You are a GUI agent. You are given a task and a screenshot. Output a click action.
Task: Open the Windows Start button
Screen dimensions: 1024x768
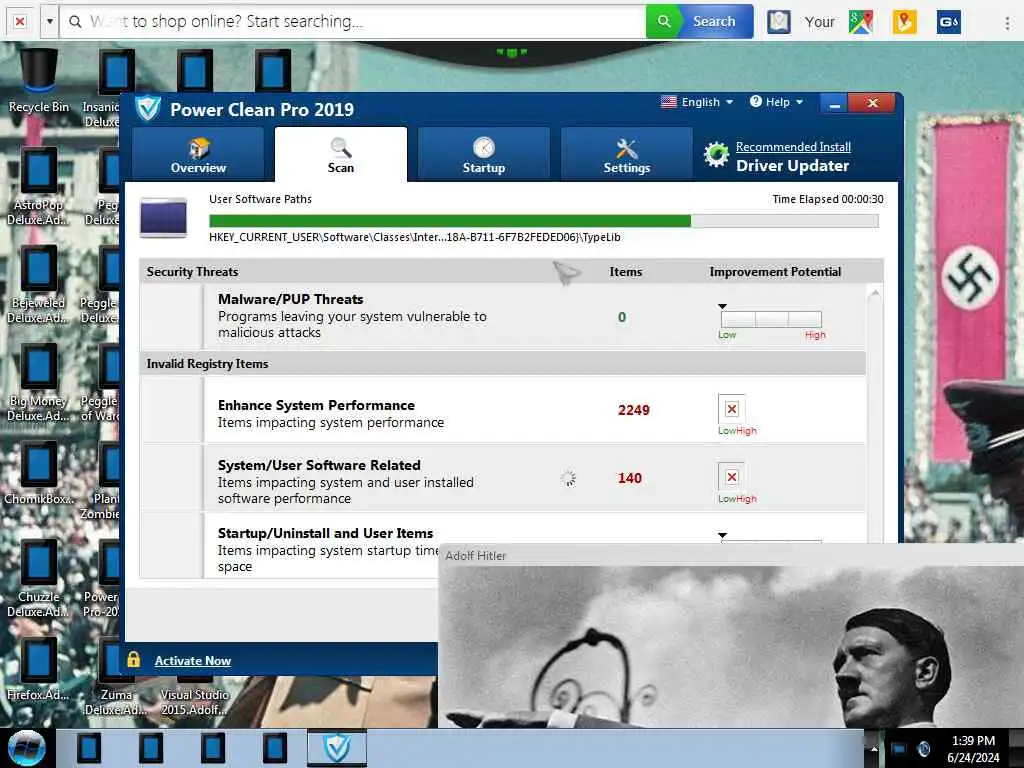(x=26, y=748)
